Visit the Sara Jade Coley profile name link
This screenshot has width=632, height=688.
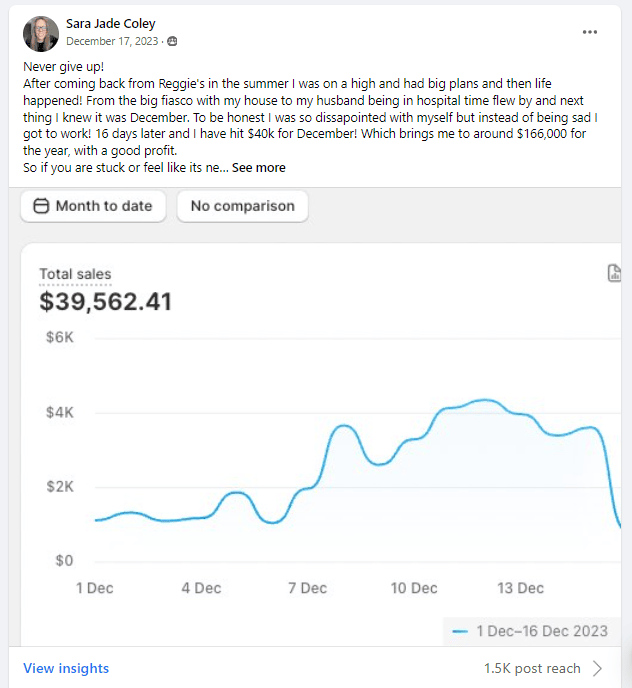pyautogui.click(x=111, y=24)
